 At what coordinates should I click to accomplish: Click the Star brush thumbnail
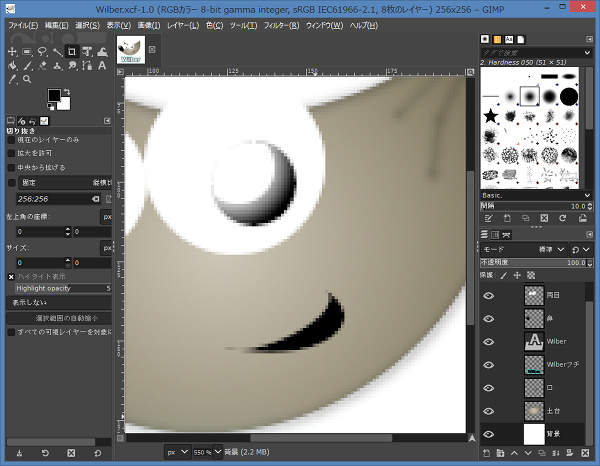(492, 117)
